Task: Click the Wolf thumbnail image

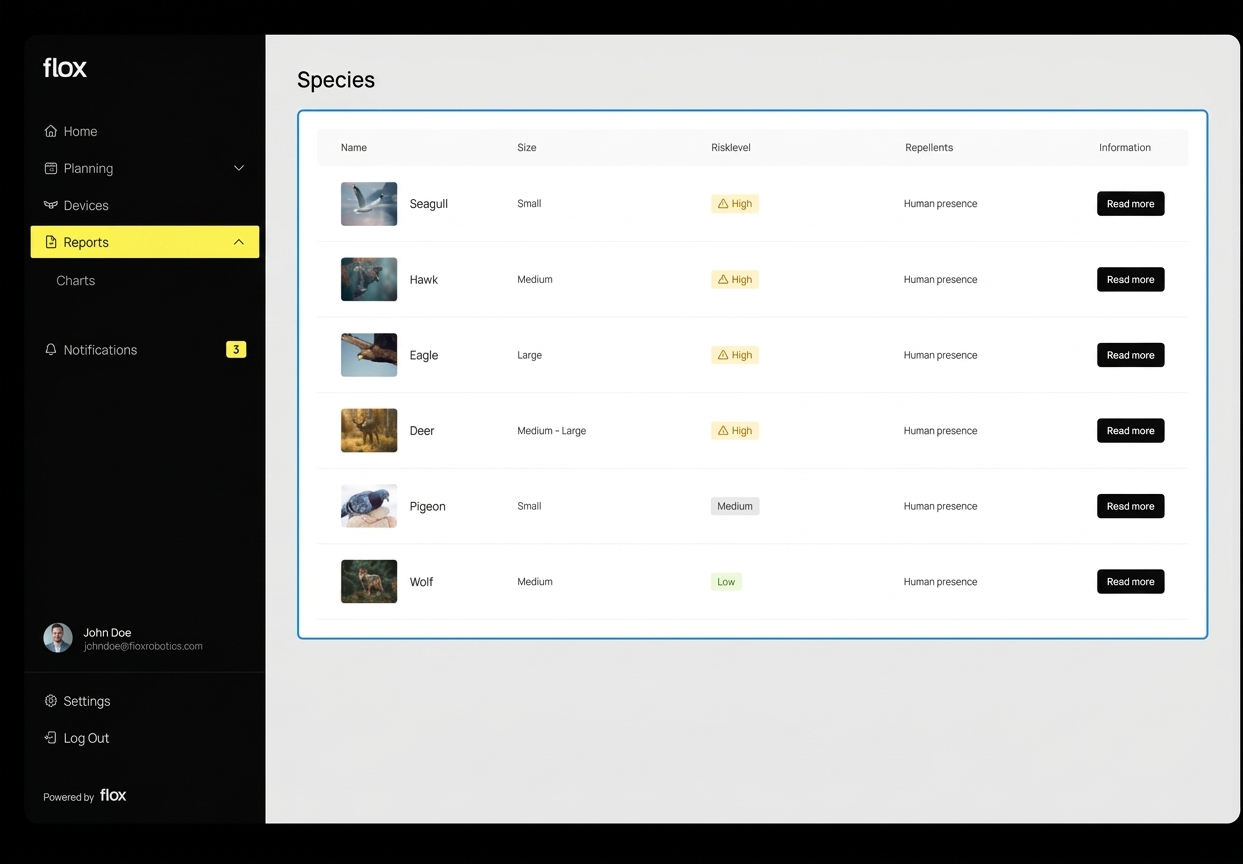Action: click(369, 582)
